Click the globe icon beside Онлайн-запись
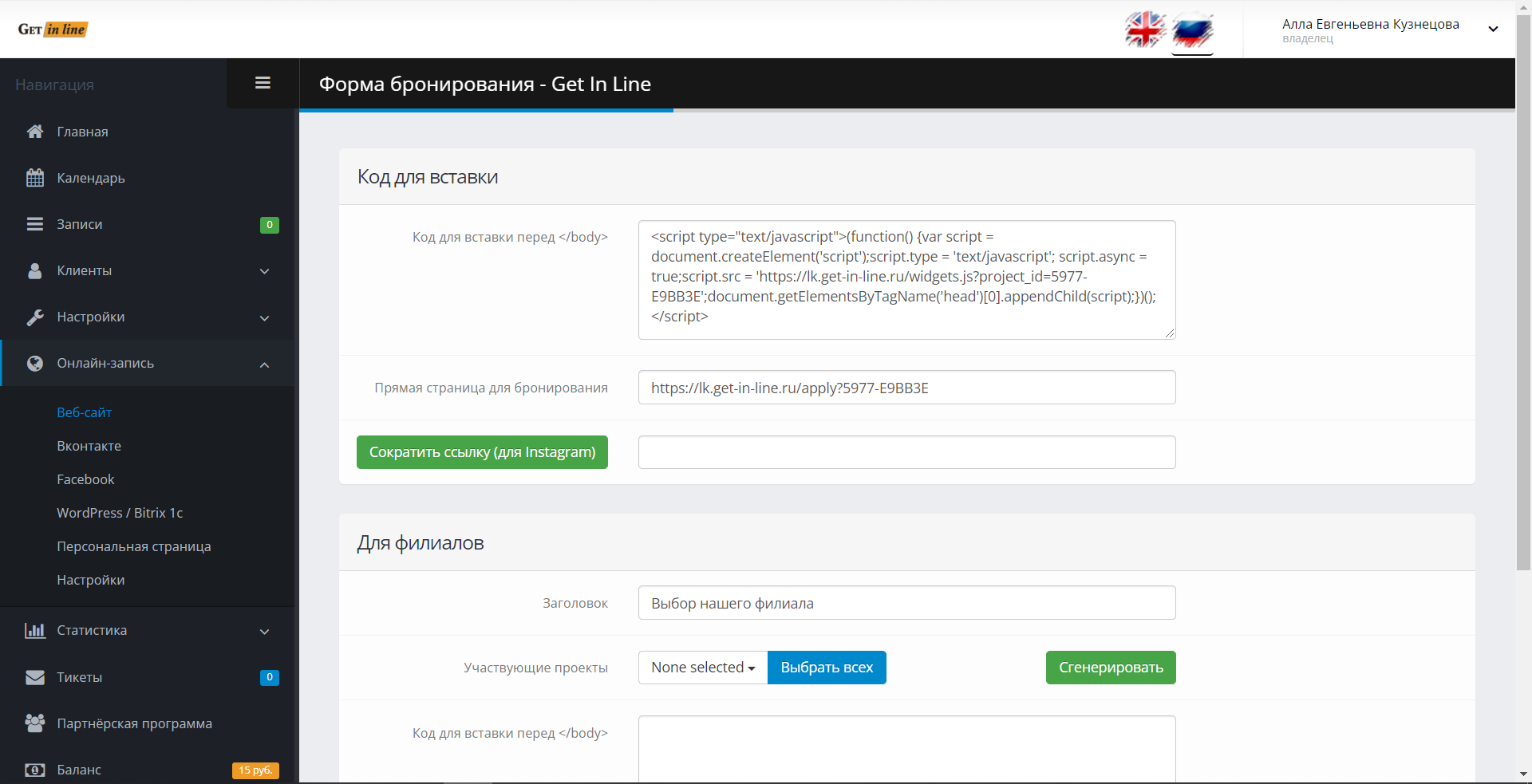Image resolution: width=1532 pixels, height=784 pixels. coord(35,363)
